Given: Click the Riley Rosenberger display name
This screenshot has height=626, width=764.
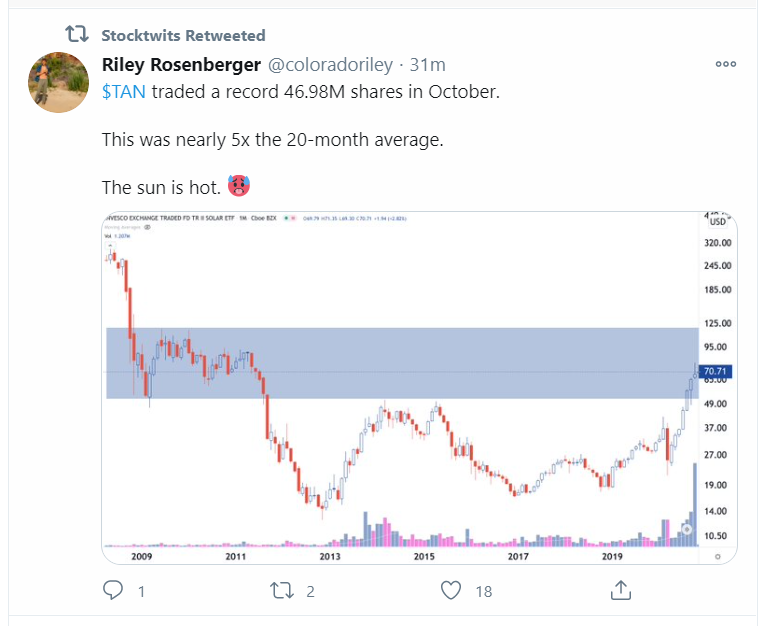Looking at the screenshot, I should 180,65.
